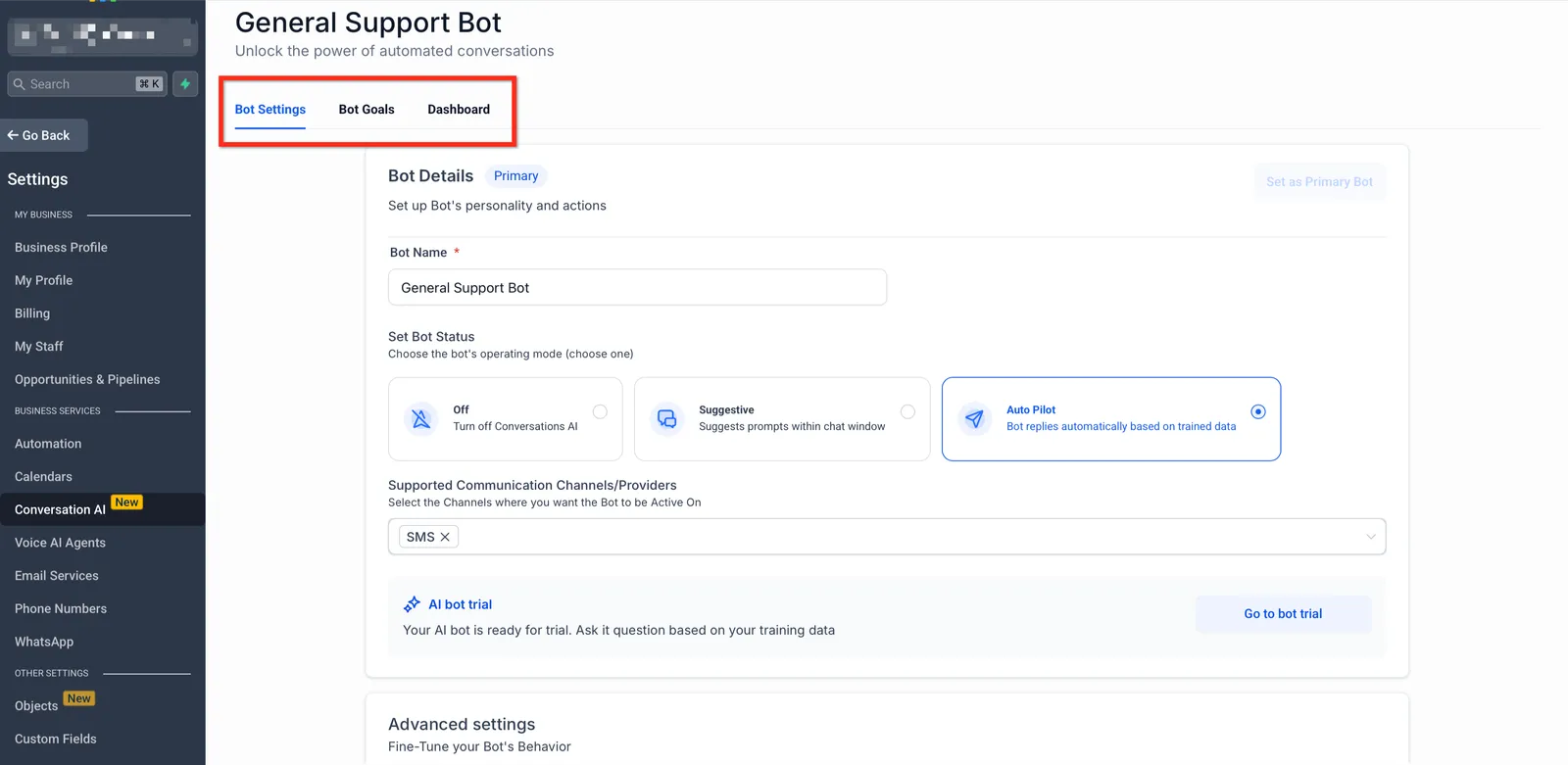The height and width of the screenshot is (765, 1568).
Task: Click the magnifier icon in the Search box
Action: [x=20, y=84]
